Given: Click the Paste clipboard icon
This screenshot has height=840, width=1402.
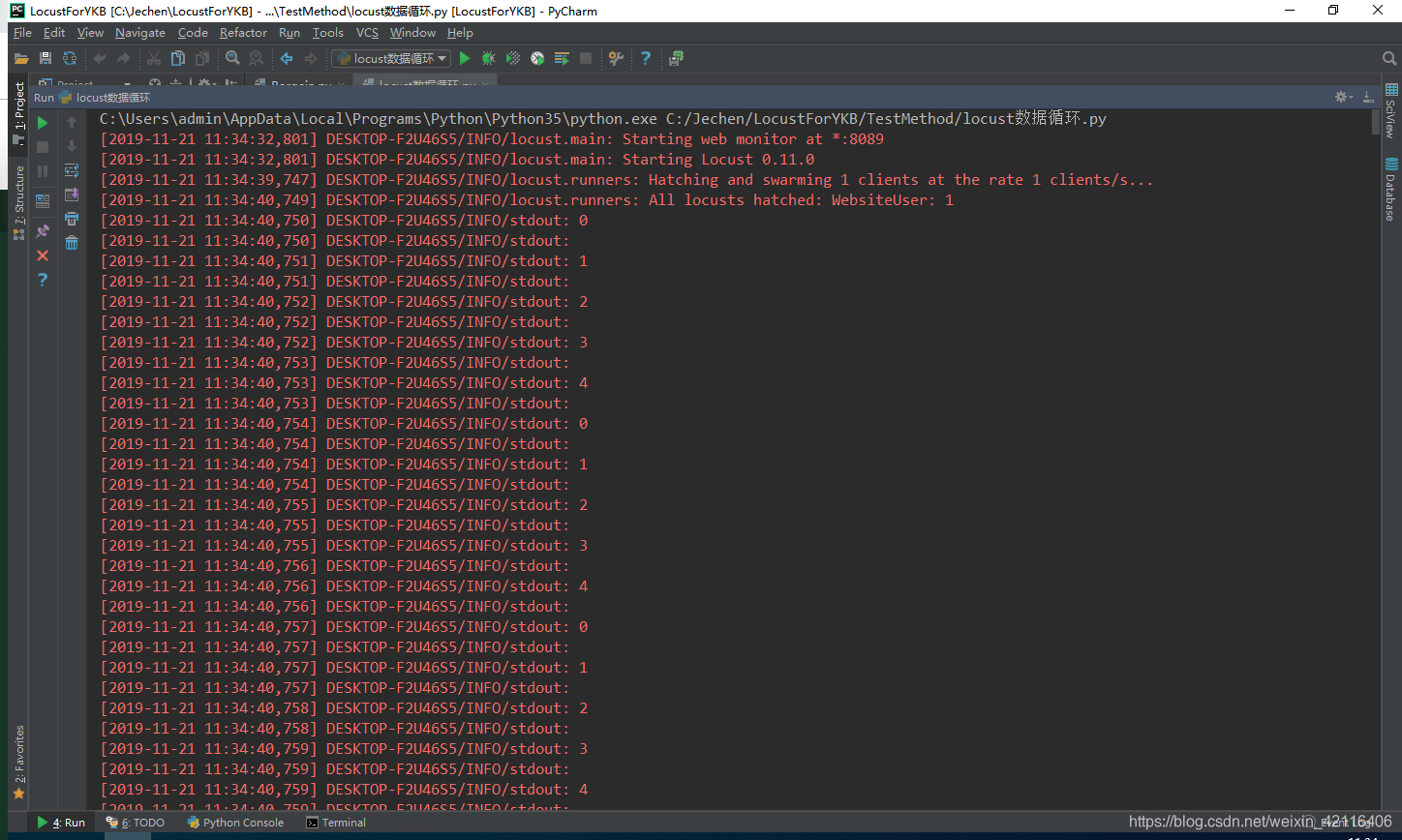Looking at the screenshot, I should point(202,58).
